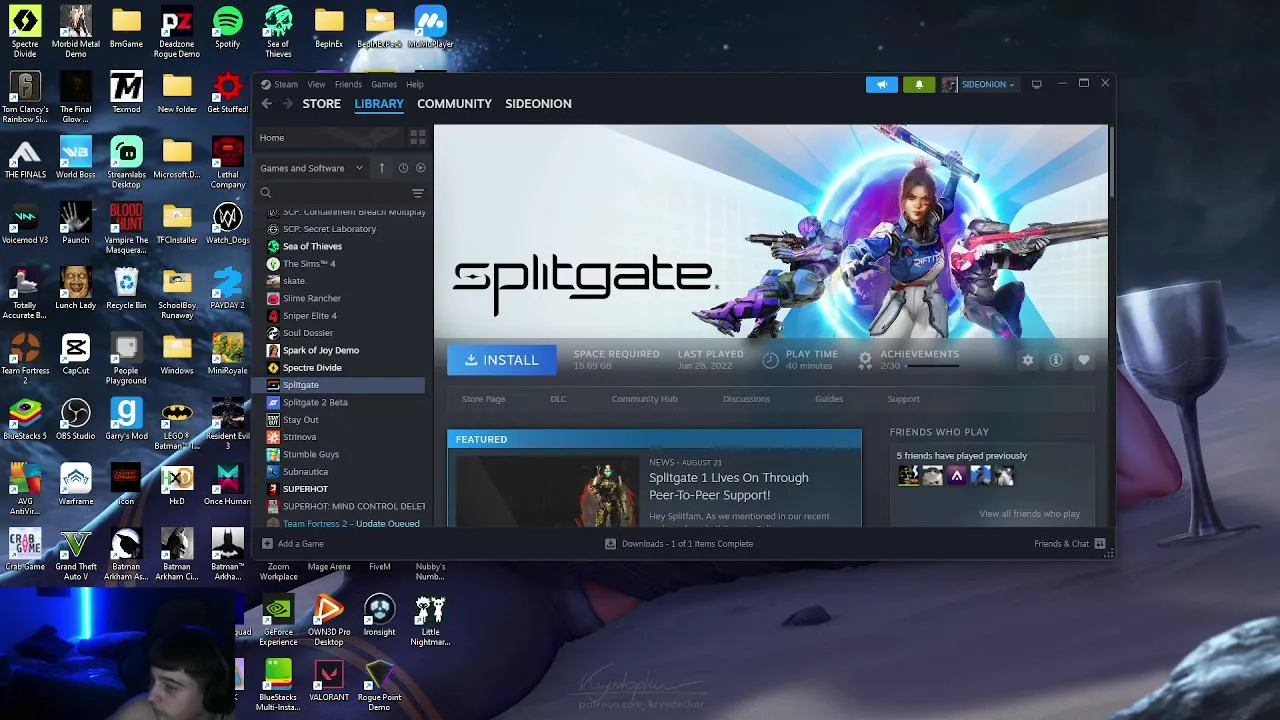Click the Steam content scrollbar

coord(1111,160)
